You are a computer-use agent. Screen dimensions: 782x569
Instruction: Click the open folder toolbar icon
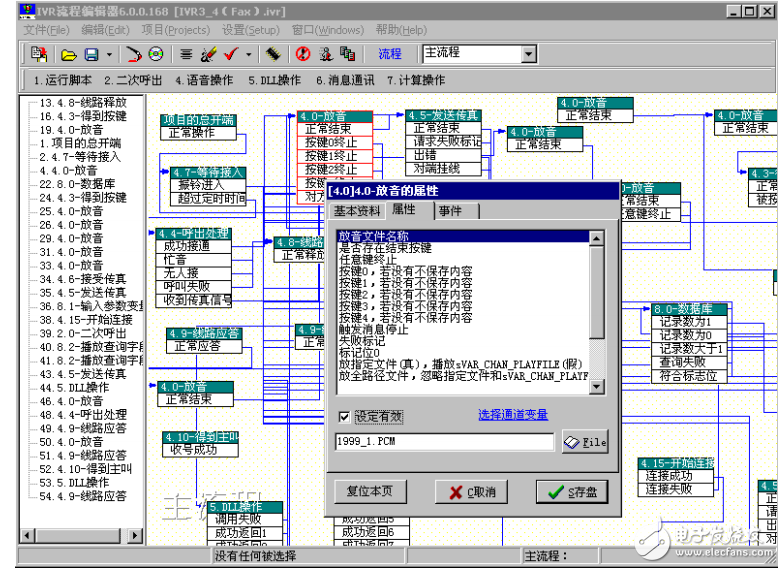coord(68,54)
